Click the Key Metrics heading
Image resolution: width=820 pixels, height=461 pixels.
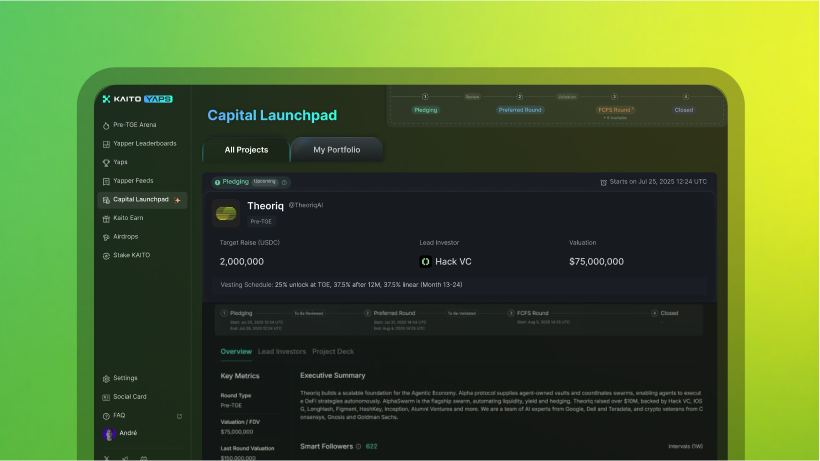240,376
